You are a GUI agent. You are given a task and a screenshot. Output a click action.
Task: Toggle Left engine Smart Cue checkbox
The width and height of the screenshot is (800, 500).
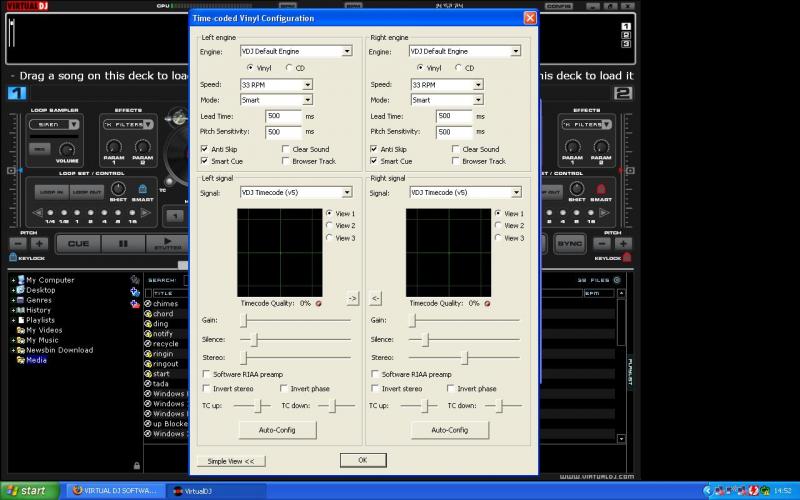(x=205, y=161)
